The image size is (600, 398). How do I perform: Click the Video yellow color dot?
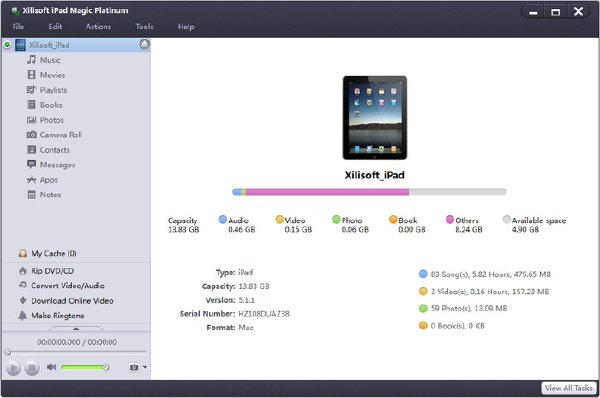coord(280,219)
